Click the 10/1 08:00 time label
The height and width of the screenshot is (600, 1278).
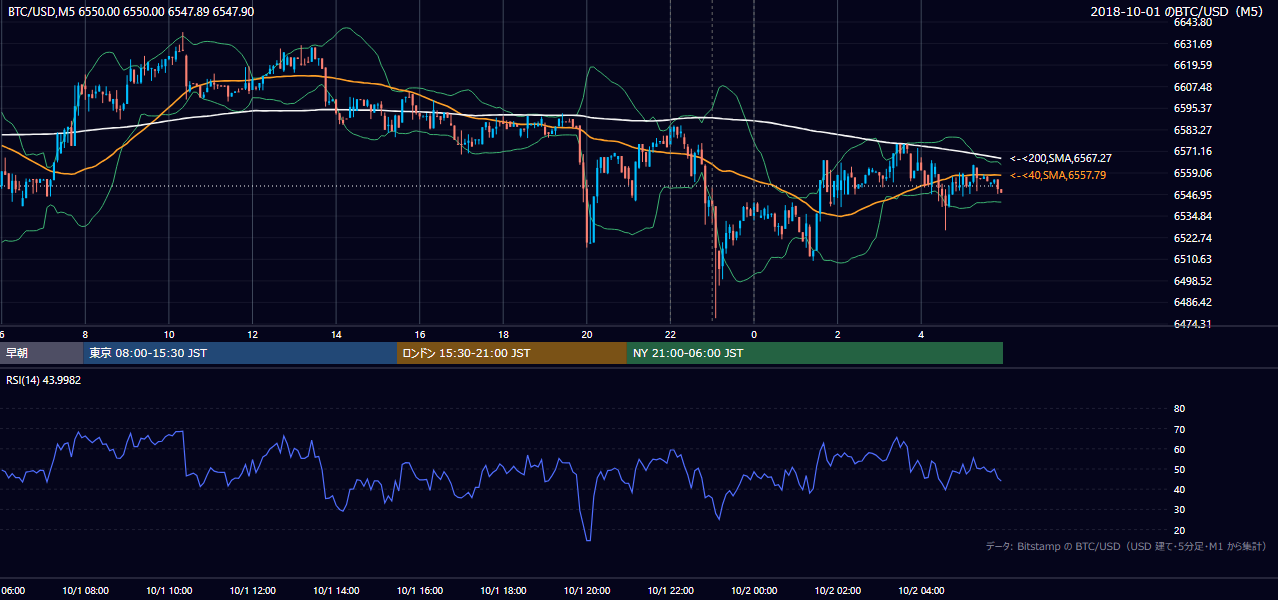tap(86, 590)
